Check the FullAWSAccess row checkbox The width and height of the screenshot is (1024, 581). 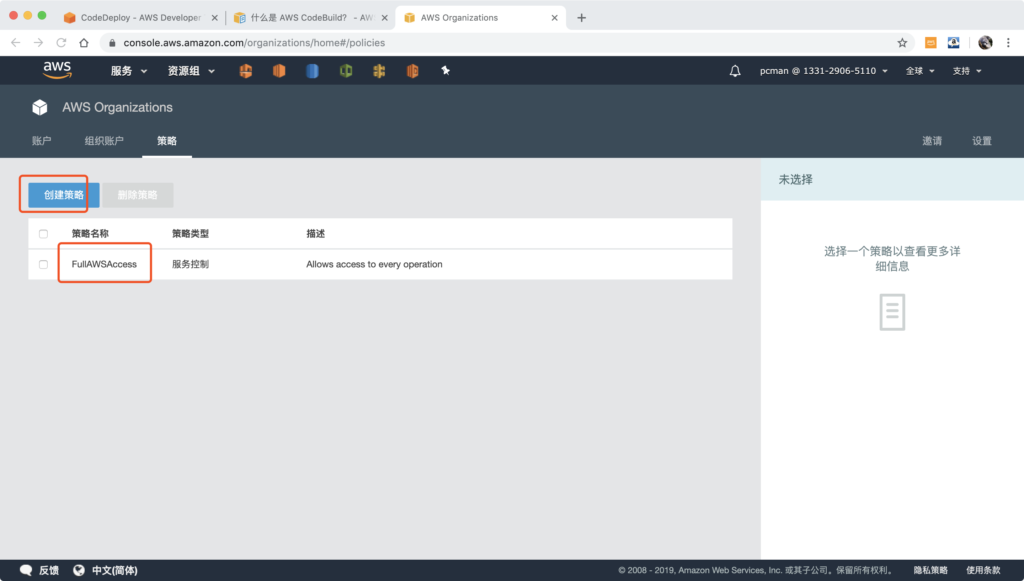pos(43,264)
